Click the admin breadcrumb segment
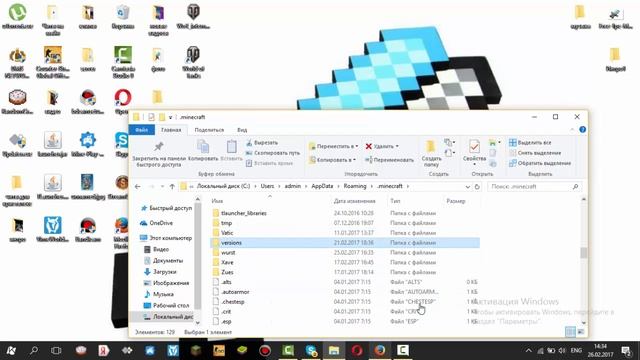Viewport: 640px width, 360px height. 293,186
